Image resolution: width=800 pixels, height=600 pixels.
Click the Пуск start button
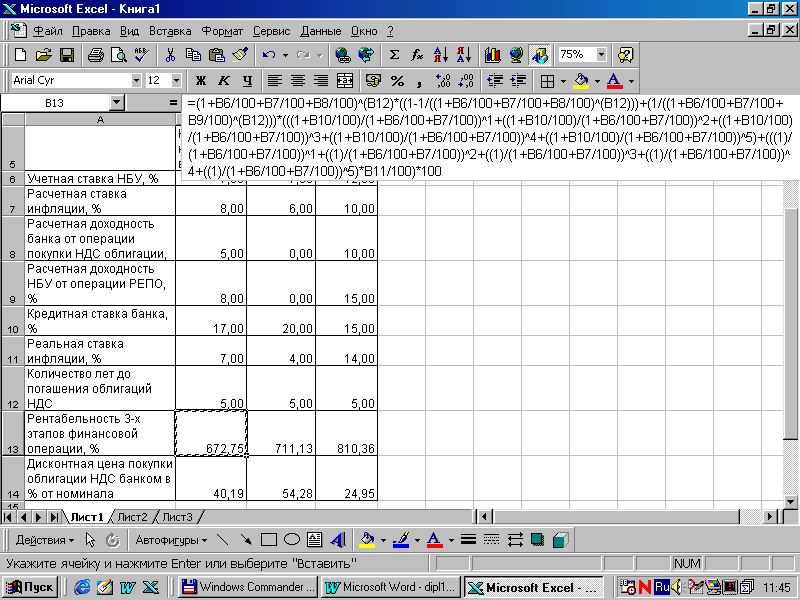pos(31,587)
